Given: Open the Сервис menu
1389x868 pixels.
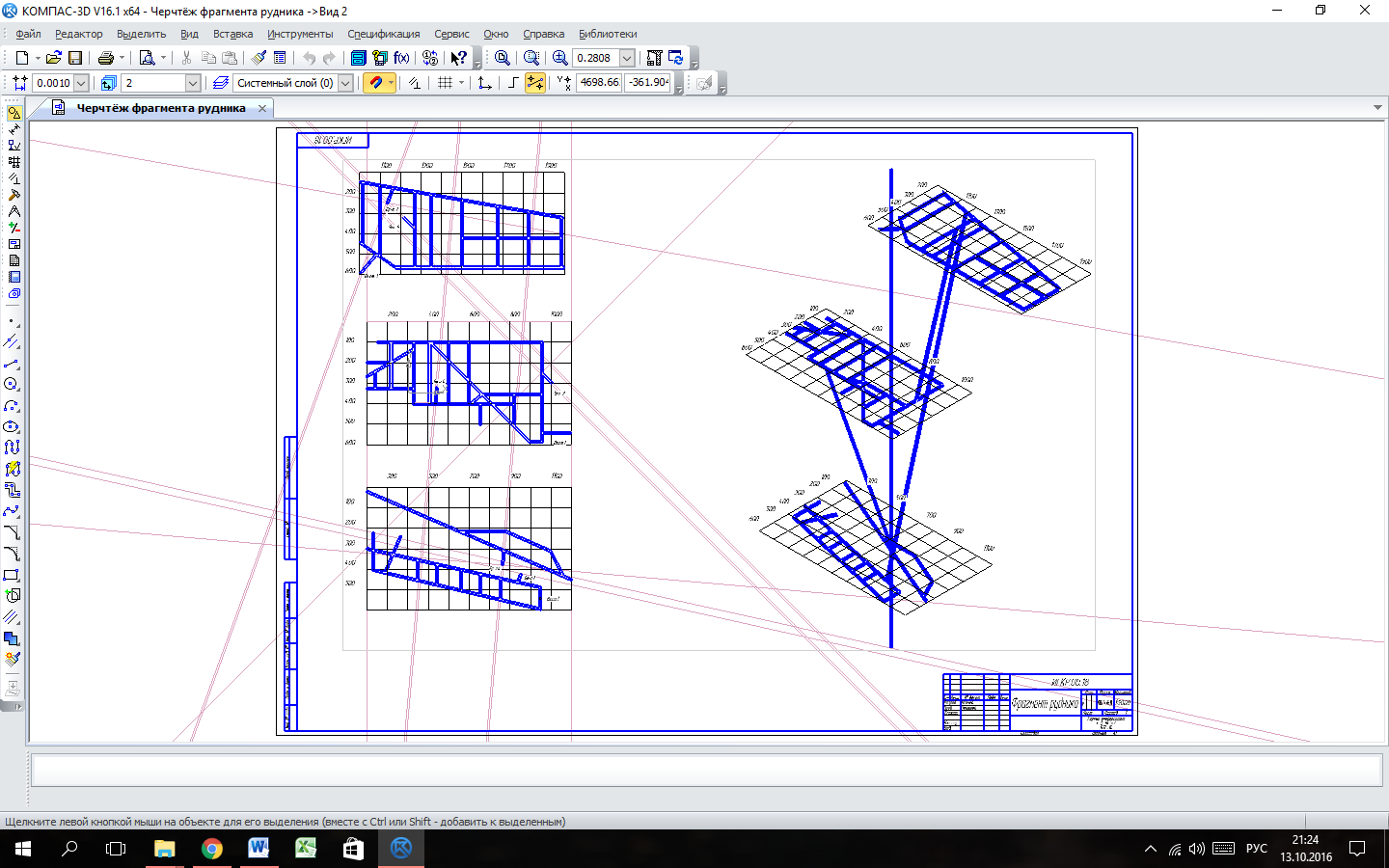Looking at the screenshot, I should point(451,34).
